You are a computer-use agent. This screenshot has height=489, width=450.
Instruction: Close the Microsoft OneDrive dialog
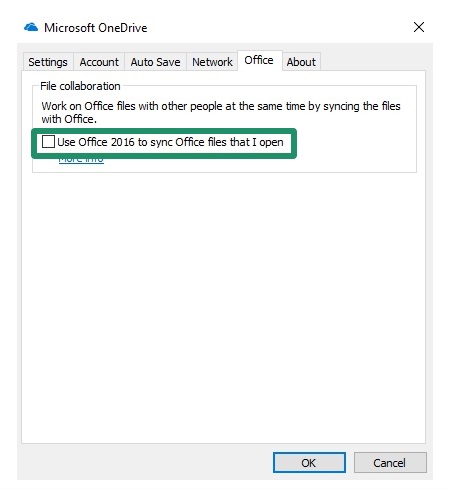point(419,27)
